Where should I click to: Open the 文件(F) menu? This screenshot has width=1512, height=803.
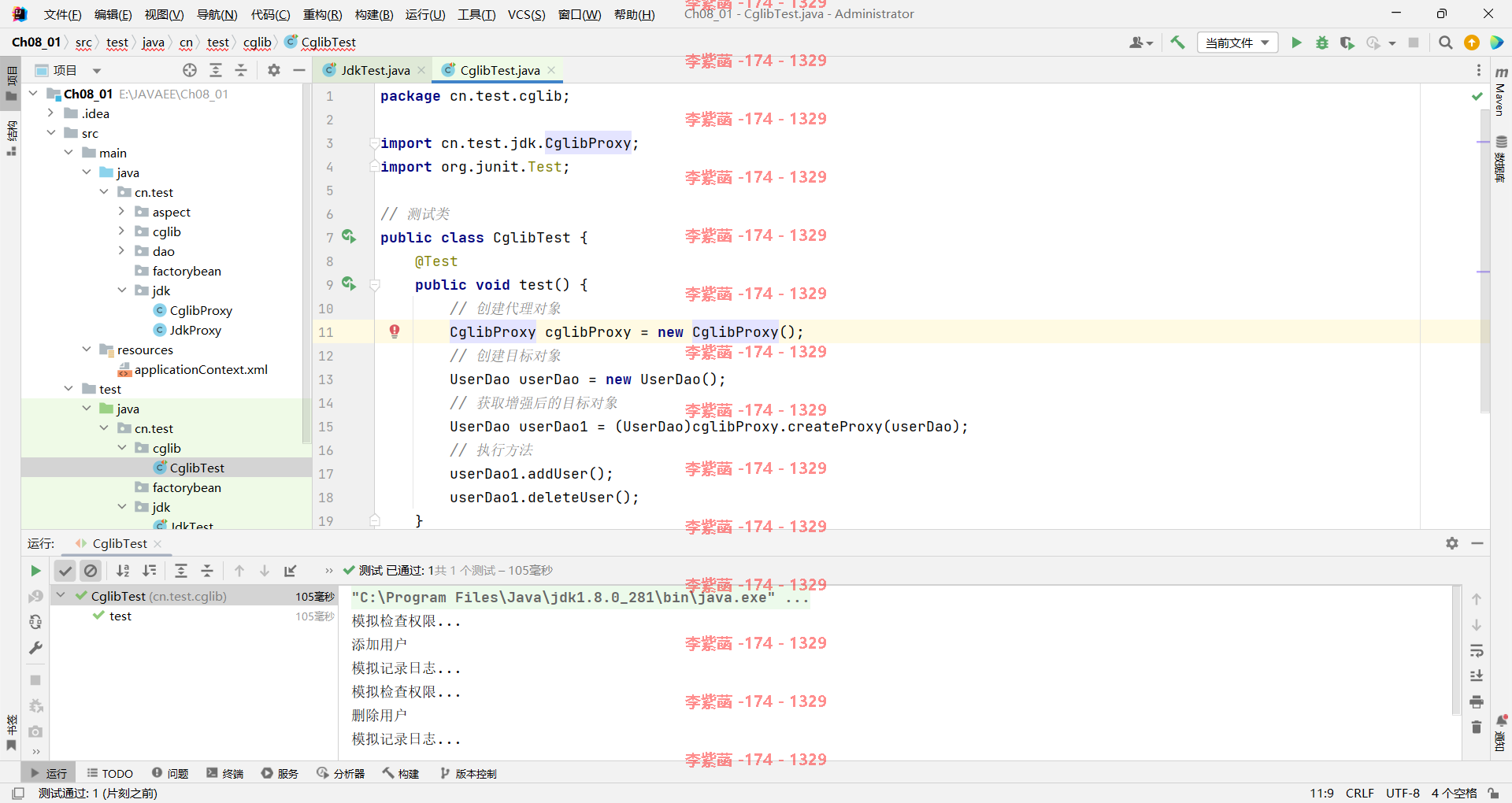[x=62, y=14]
